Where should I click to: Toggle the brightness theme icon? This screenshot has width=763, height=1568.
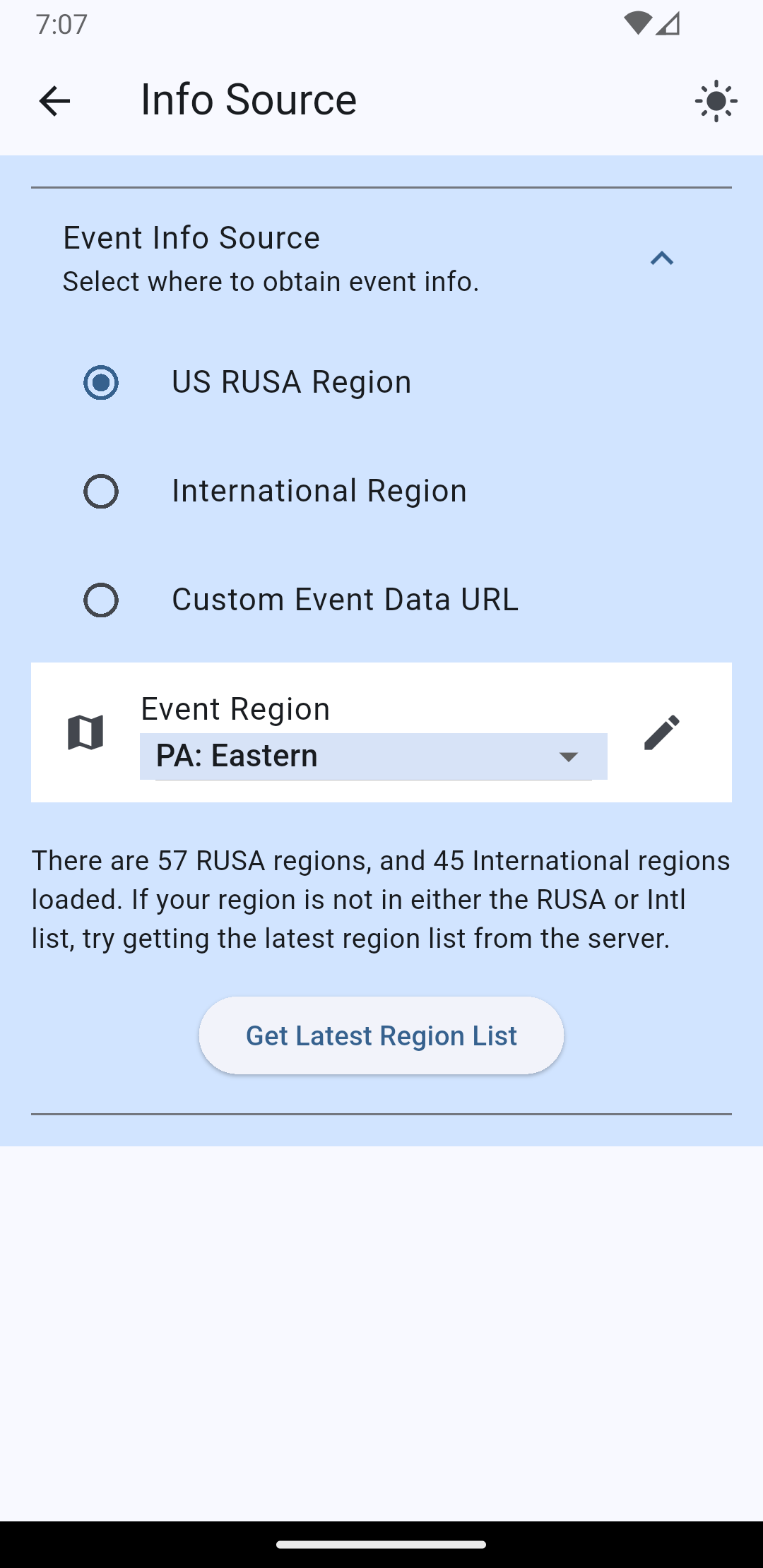(x=716, y=101)
